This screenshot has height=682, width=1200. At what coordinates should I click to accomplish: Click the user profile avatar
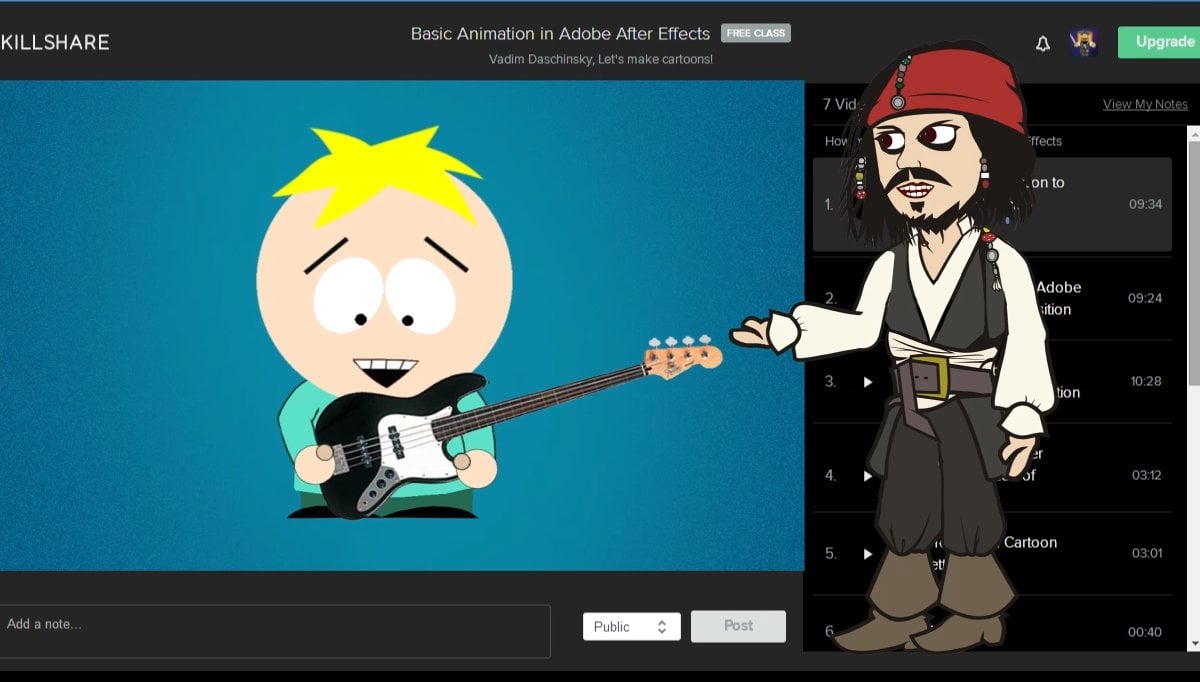[1083, 42]
